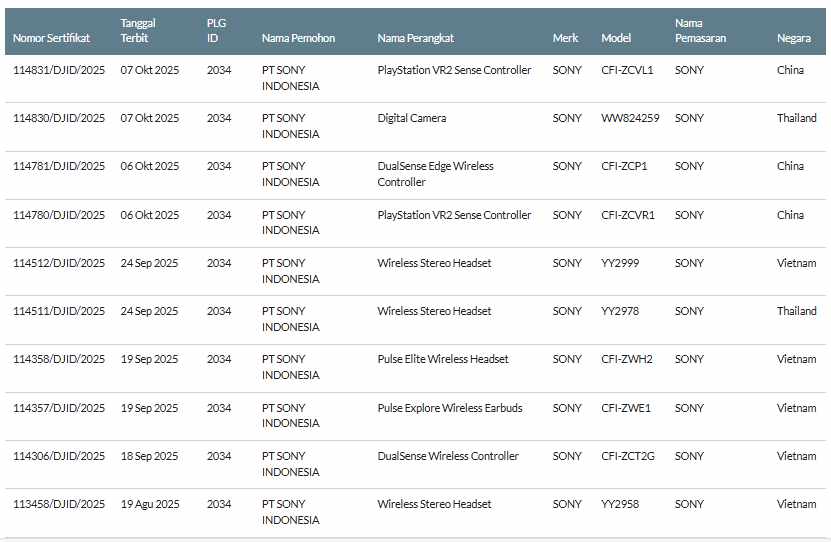Select the Pulse Explore Wireless Earbuds row
The height and width of the screenshot is (542, 831).
(450, 408)
